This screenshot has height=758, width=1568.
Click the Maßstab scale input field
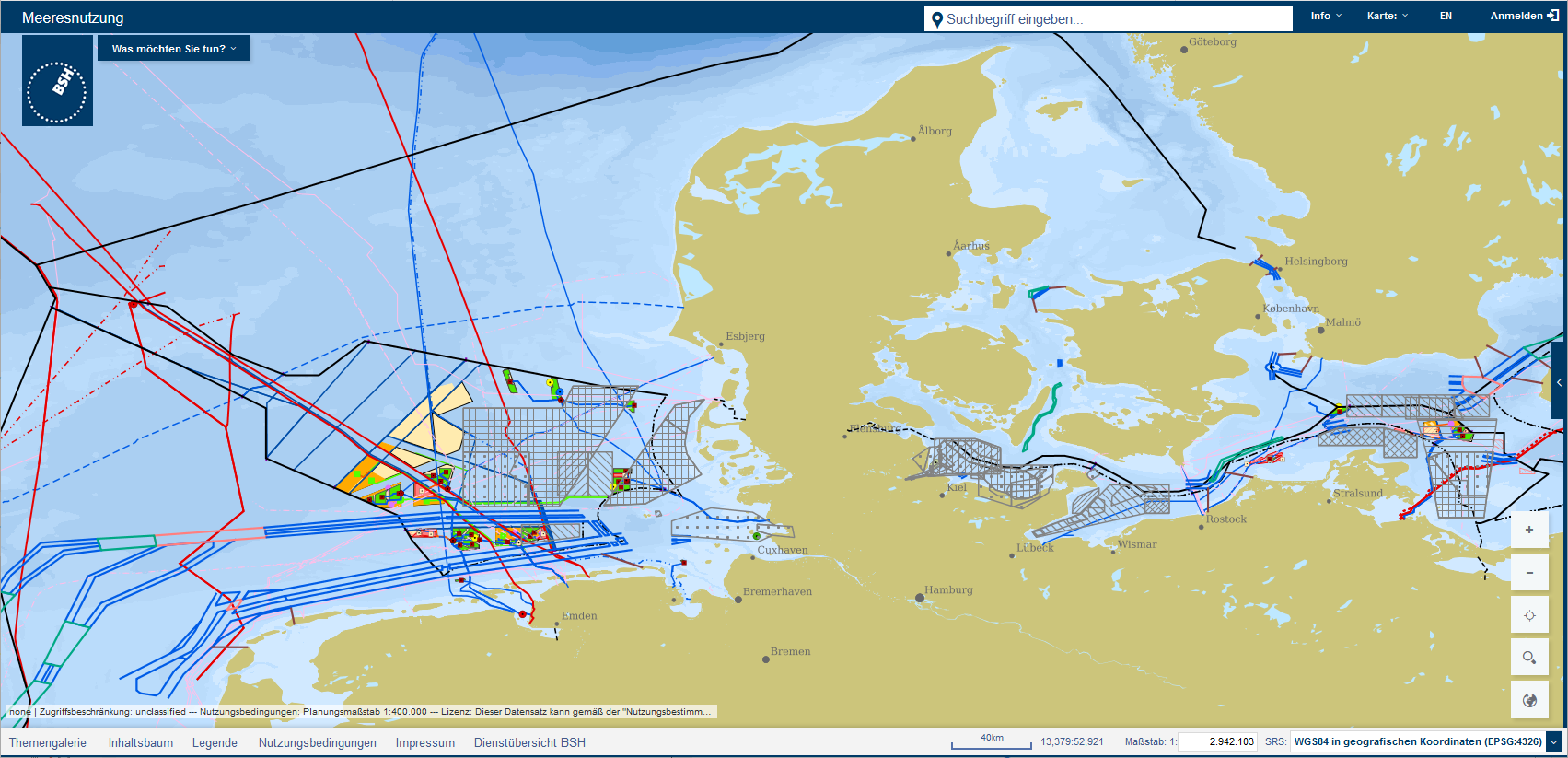point(1217,741)
